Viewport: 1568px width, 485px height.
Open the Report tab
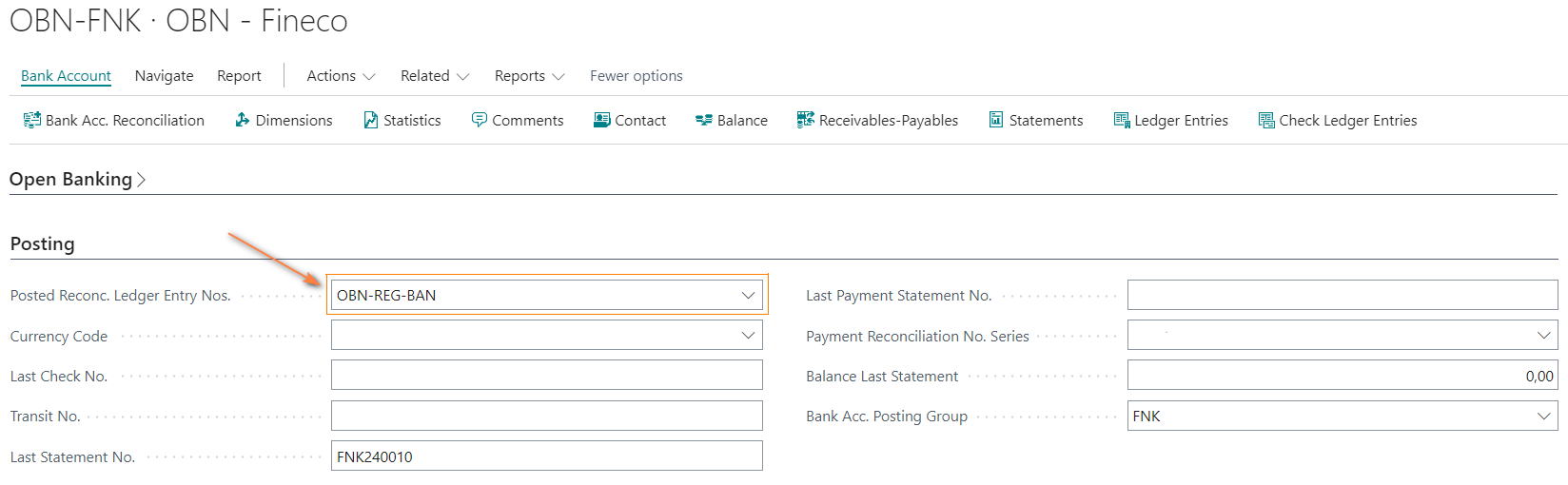click(239, 76)
